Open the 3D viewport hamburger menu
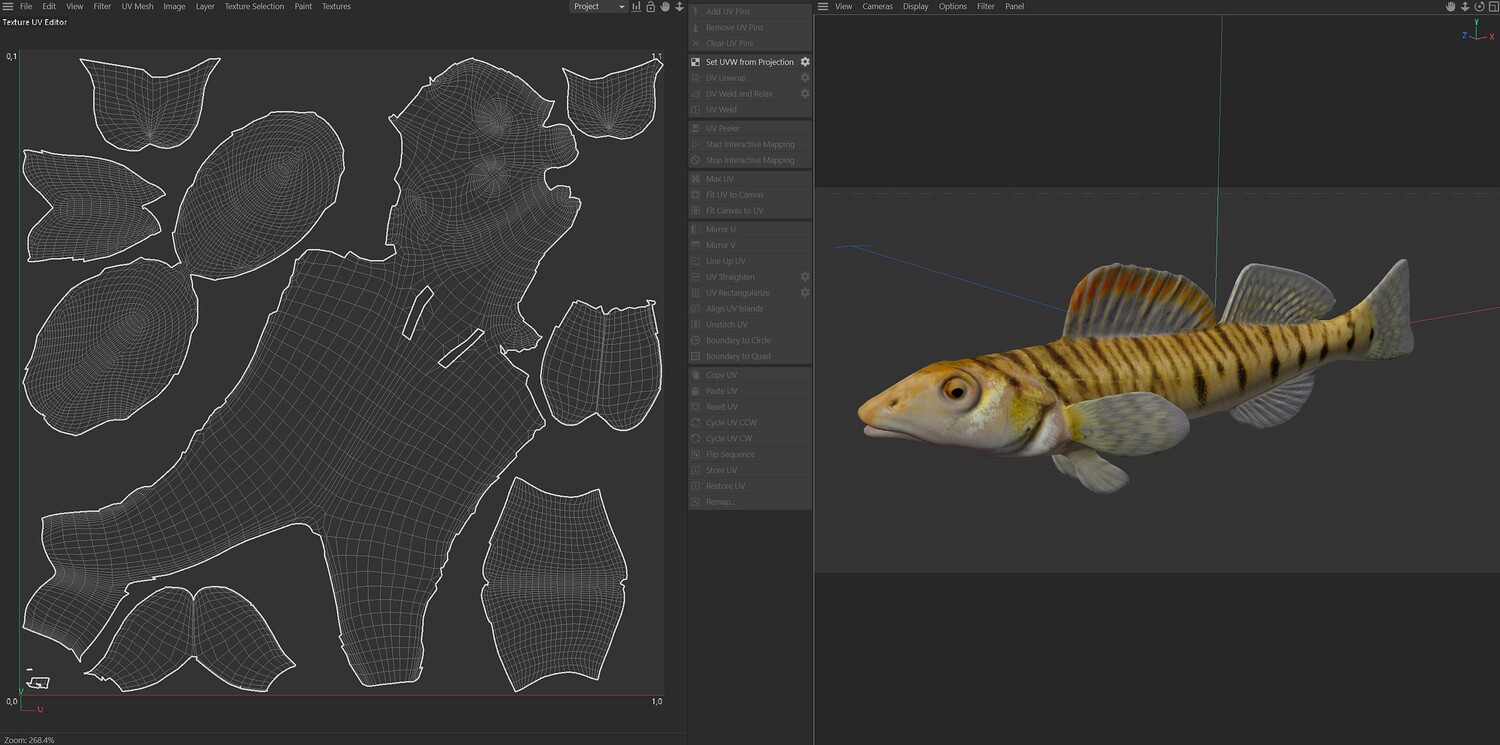This screenshot has height=745, width=1500. [823, 6]
